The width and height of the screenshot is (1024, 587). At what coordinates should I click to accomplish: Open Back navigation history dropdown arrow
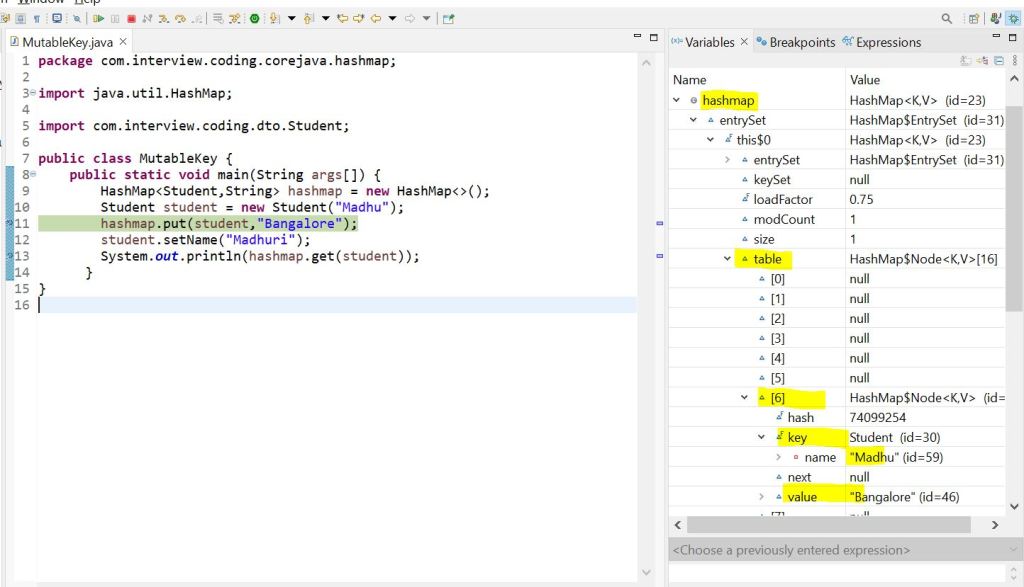[x=392, y=18]
